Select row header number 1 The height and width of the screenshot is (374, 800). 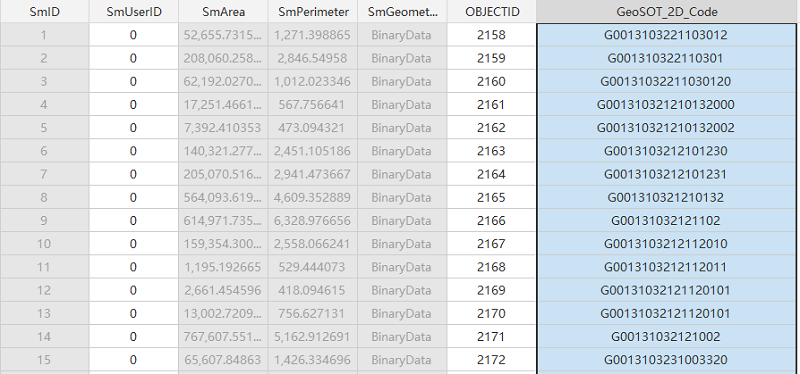click(44, 35)
